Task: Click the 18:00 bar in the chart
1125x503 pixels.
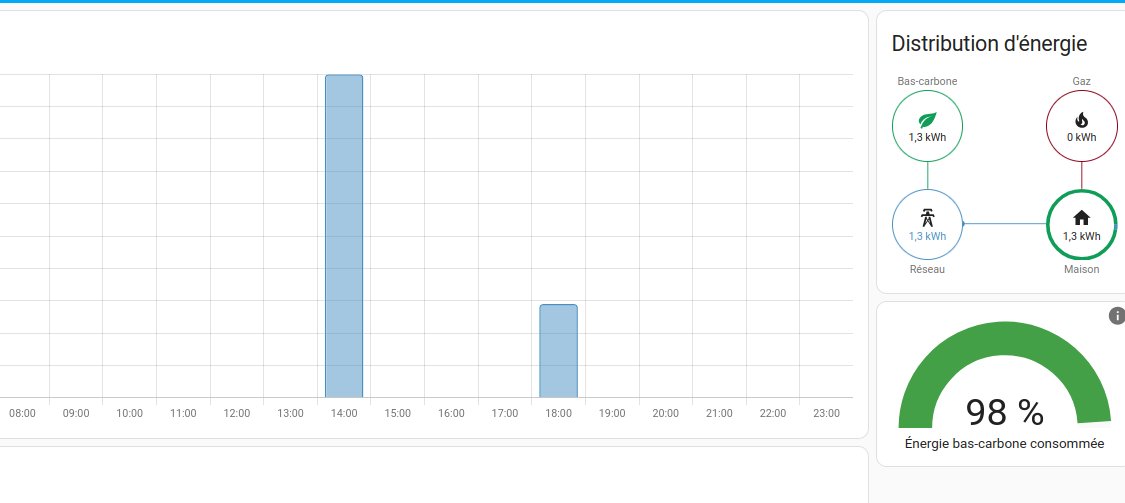Action: tap(558, 351)
